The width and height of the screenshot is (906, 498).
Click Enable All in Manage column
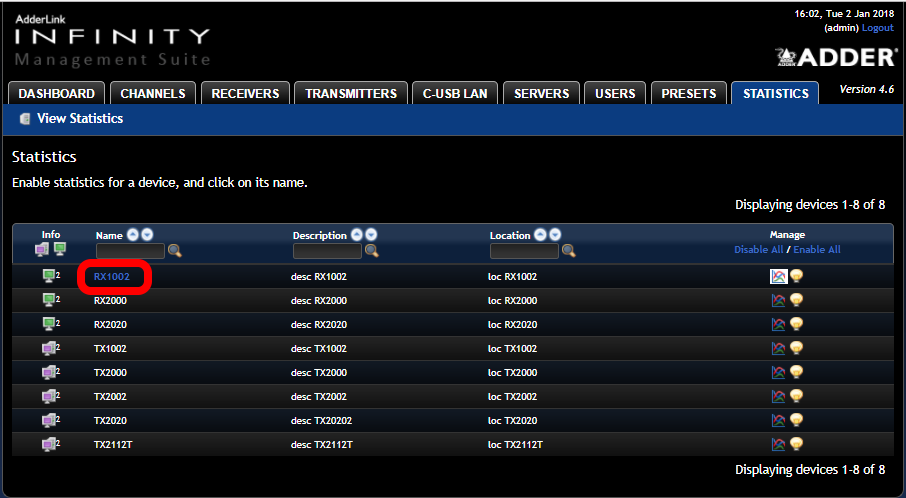pyautogui.click(x=817, y=250)
